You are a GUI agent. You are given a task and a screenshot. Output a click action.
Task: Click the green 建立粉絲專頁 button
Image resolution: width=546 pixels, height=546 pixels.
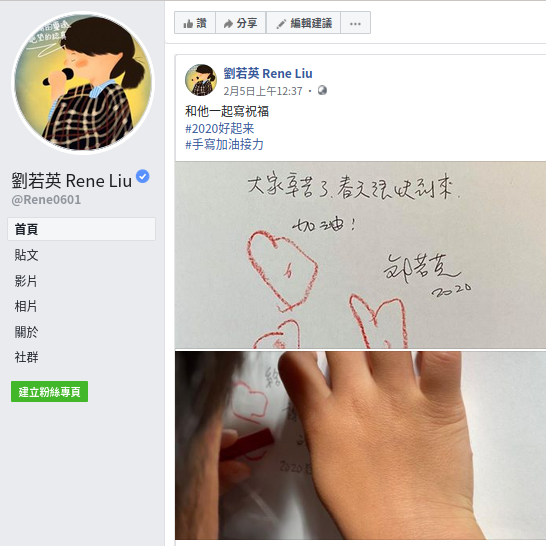pyautogui.click(x=49, y=391)
